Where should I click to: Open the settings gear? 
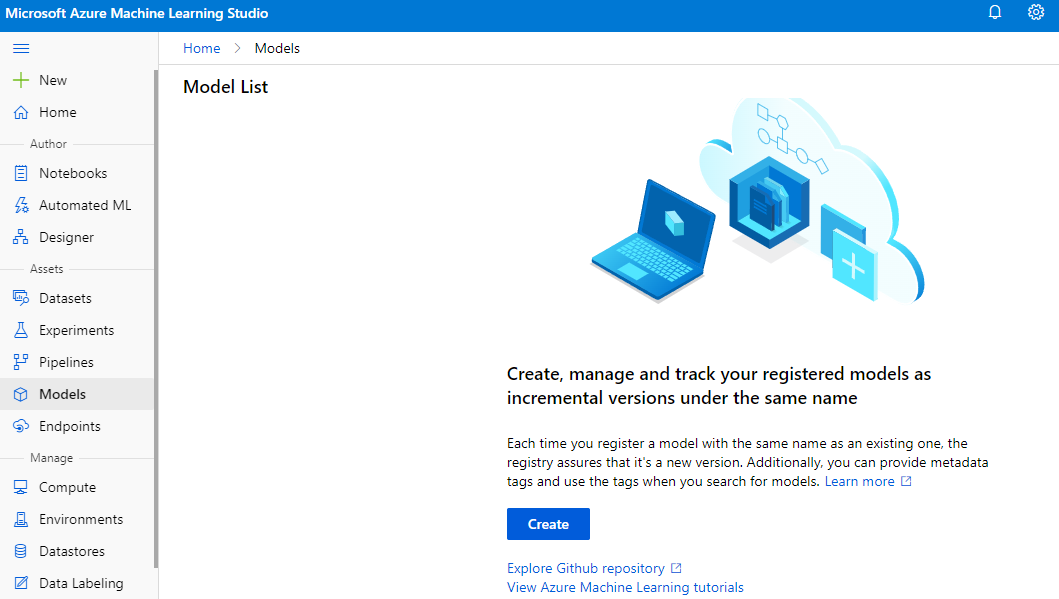pos(1035,12)
